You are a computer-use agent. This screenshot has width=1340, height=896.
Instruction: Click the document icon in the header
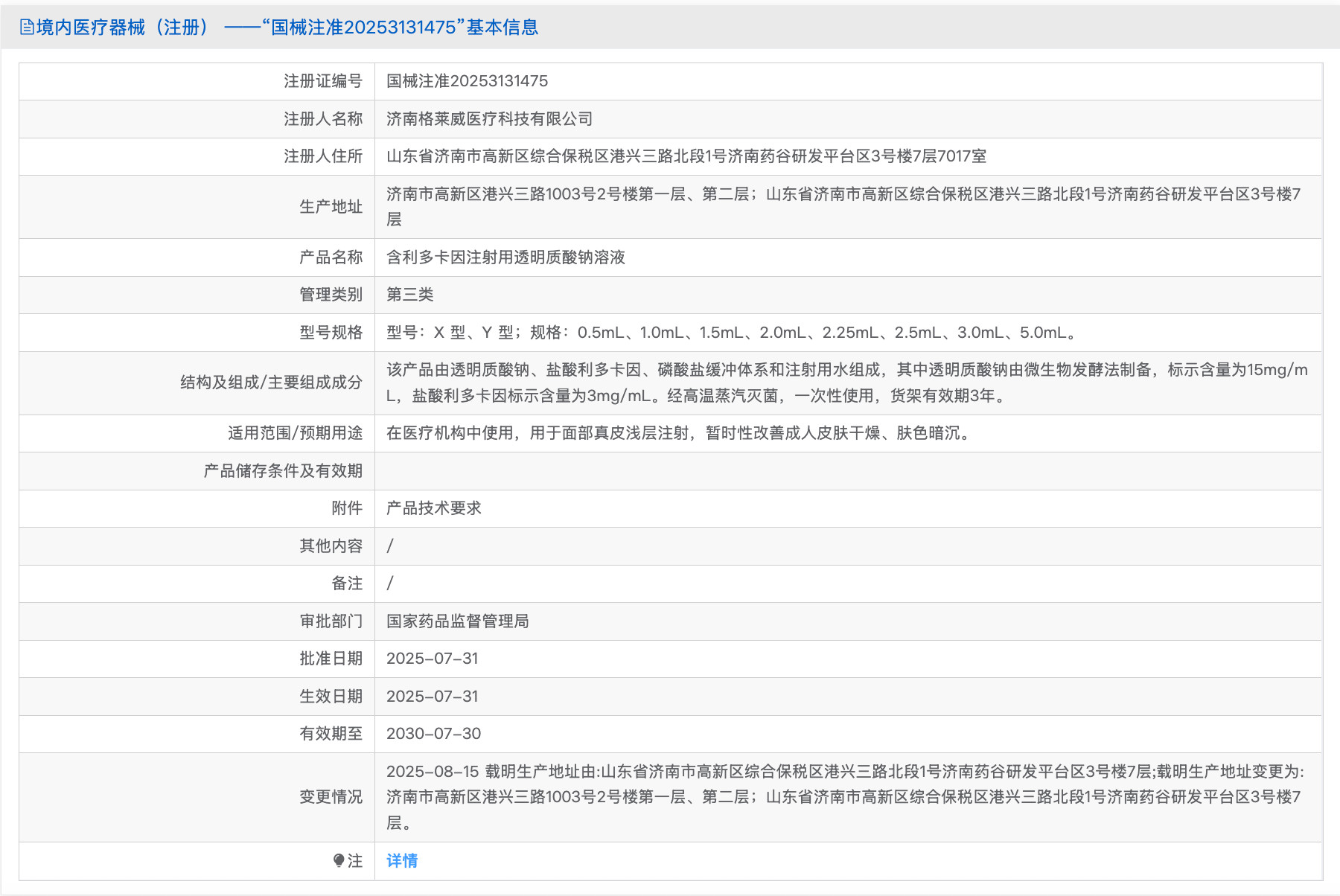click(25, 27)
